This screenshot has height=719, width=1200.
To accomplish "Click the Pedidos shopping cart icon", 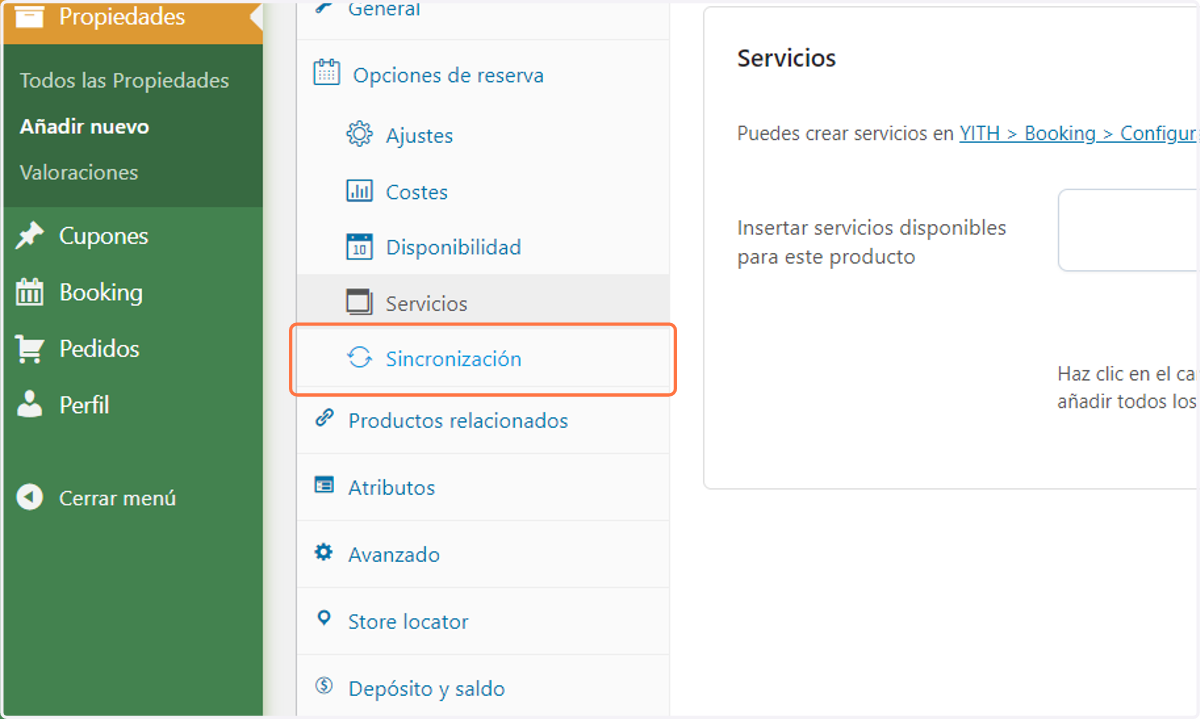I will coord(30,349).
